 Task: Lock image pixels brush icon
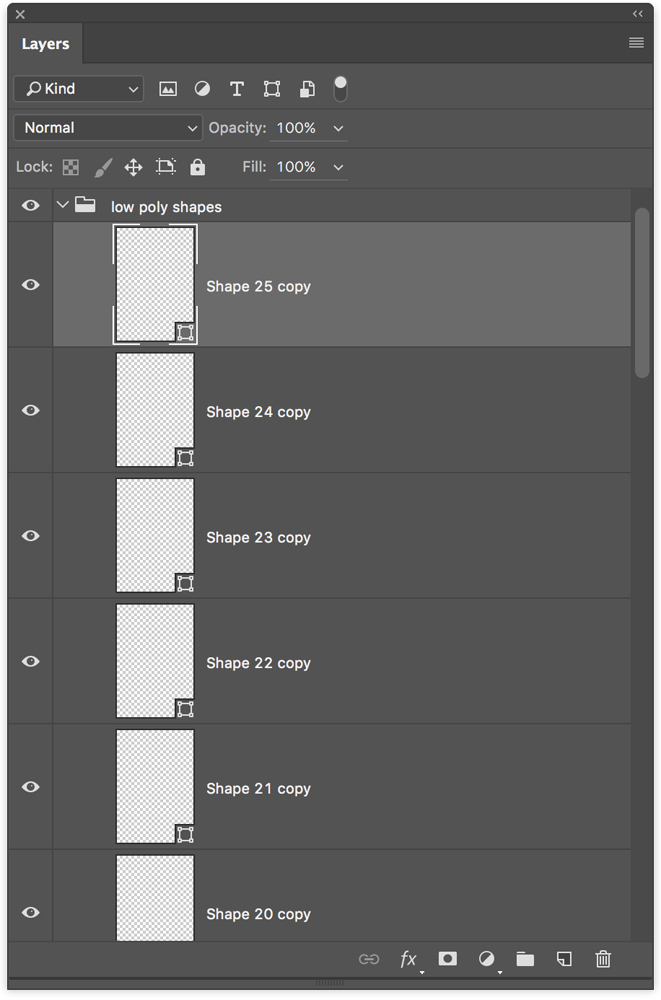click(103, 167)
